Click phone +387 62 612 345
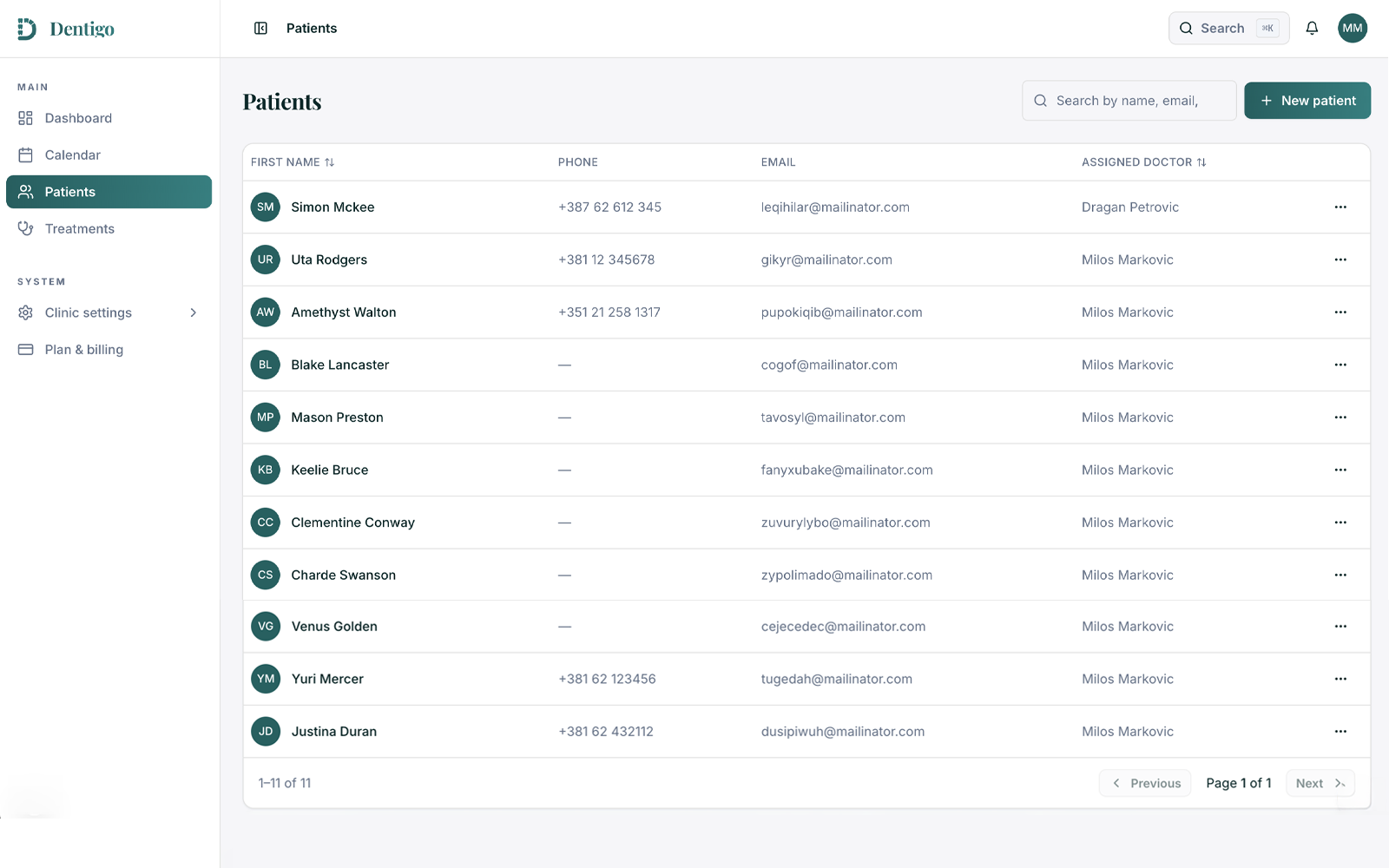 (x=609, y=207)
